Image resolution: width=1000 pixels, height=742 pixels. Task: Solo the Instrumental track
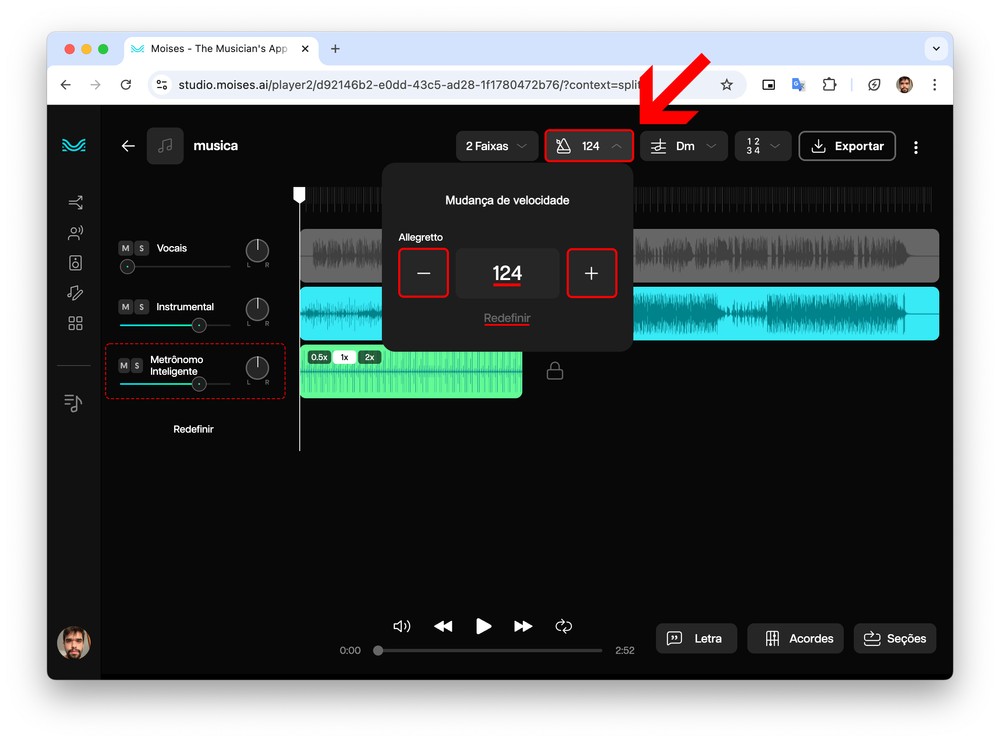[141, 307]
